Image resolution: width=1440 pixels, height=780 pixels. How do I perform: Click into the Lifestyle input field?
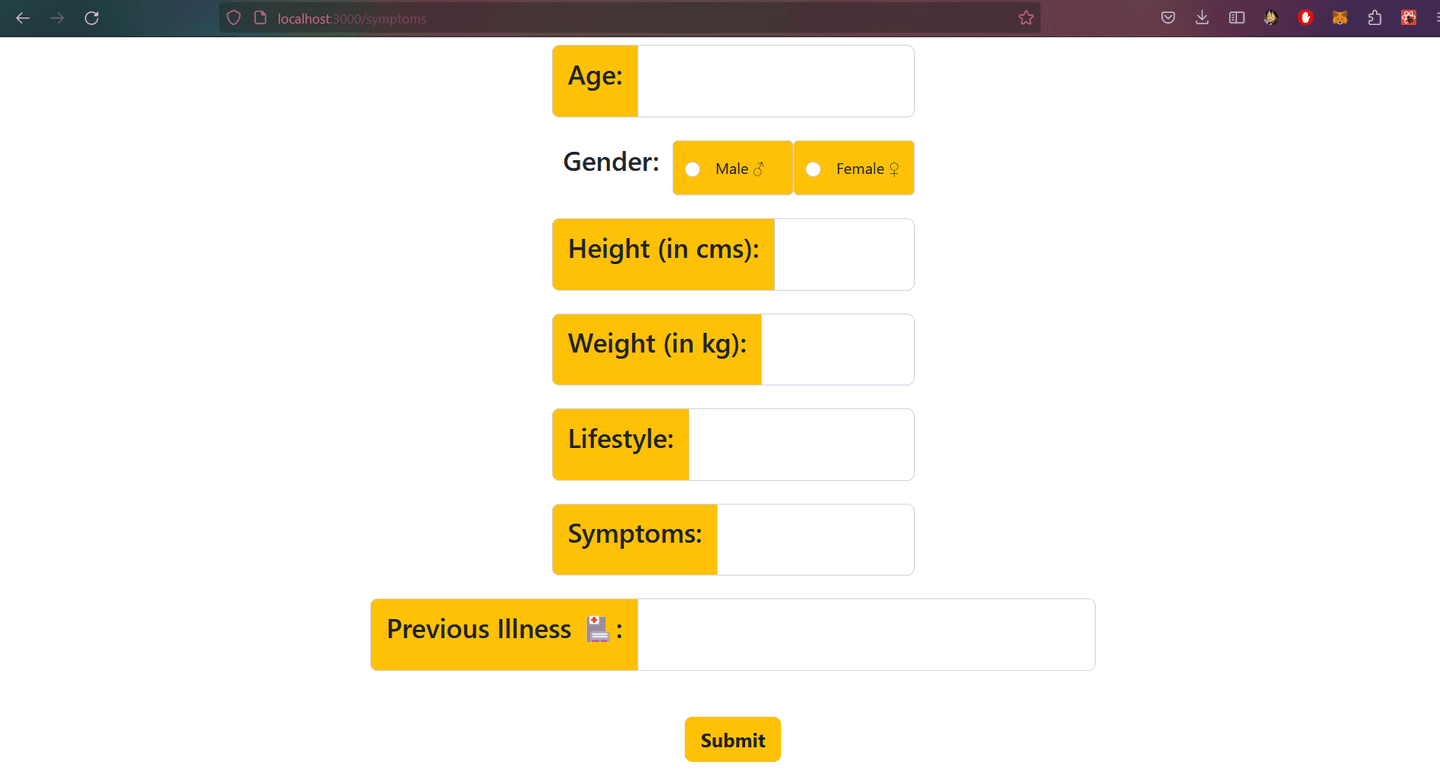[801, 444]
